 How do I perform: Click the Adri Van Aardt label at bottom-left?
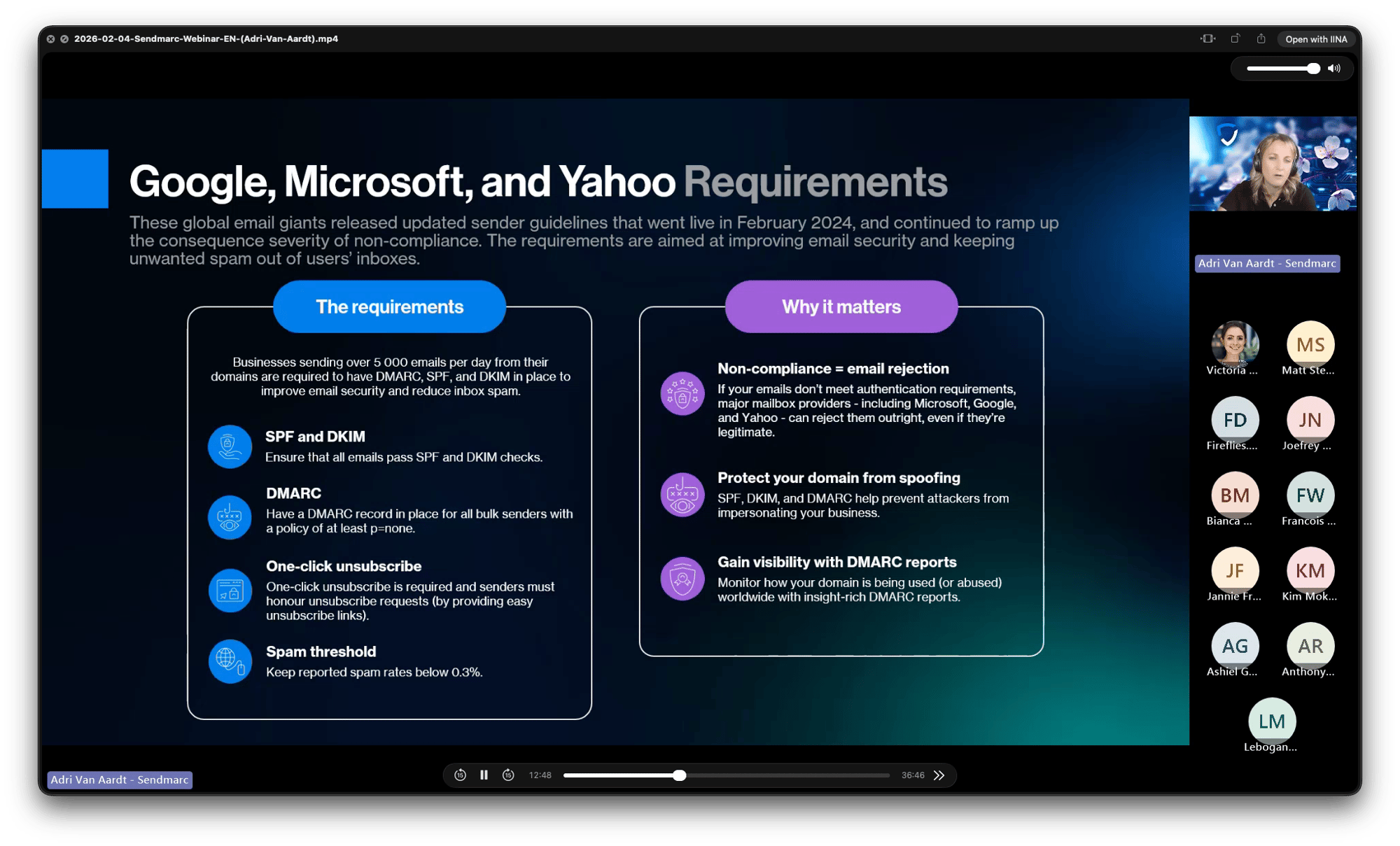click(x=120, y=780)
